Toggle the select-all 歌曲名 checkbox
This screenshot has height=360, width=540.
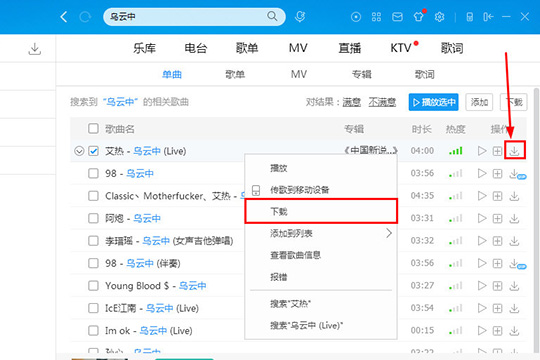click(x=93, y=128)
